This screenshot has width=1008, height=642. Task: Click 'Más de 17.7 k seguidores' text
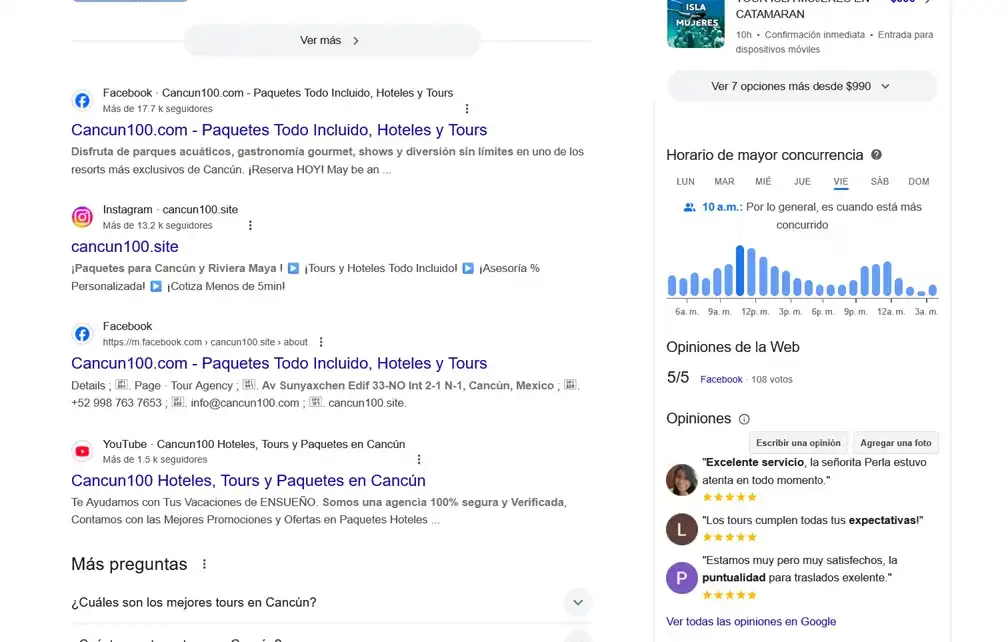158,109
